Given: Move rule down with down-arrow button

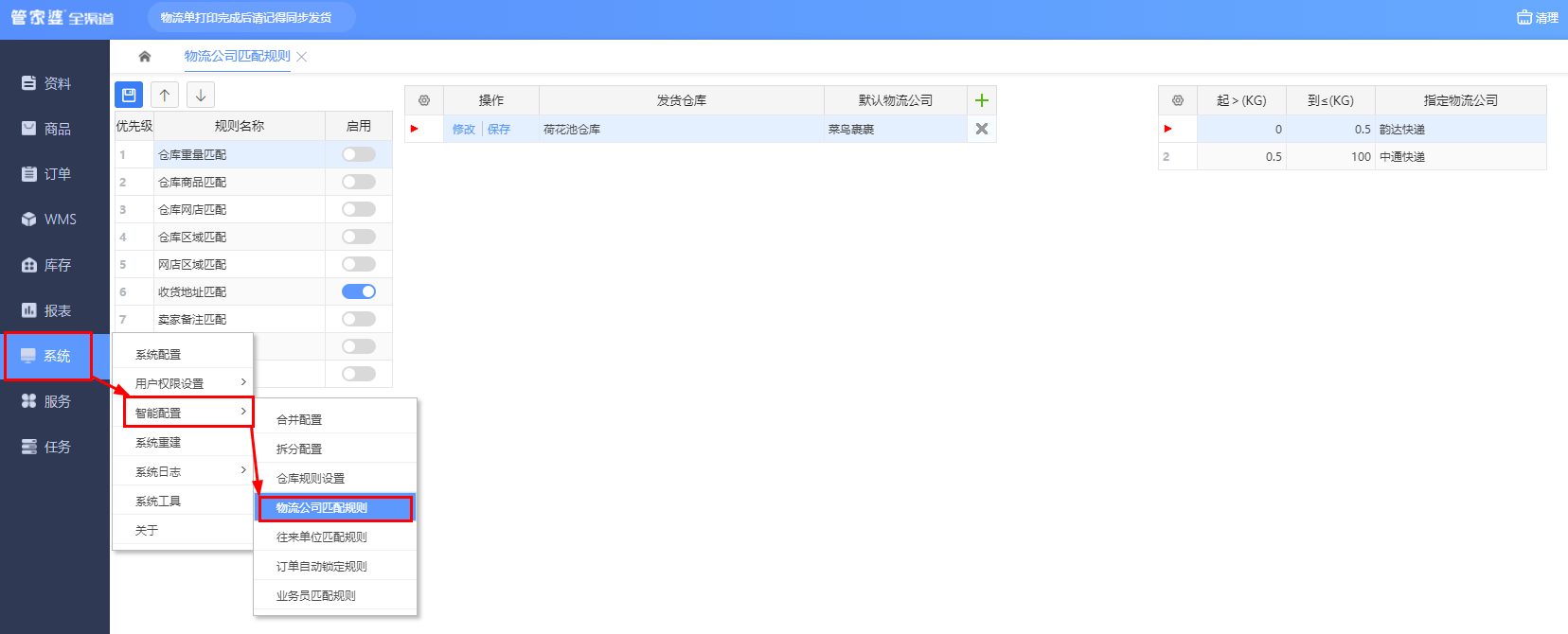Looking at the screenshot, I should pos(201,95).
